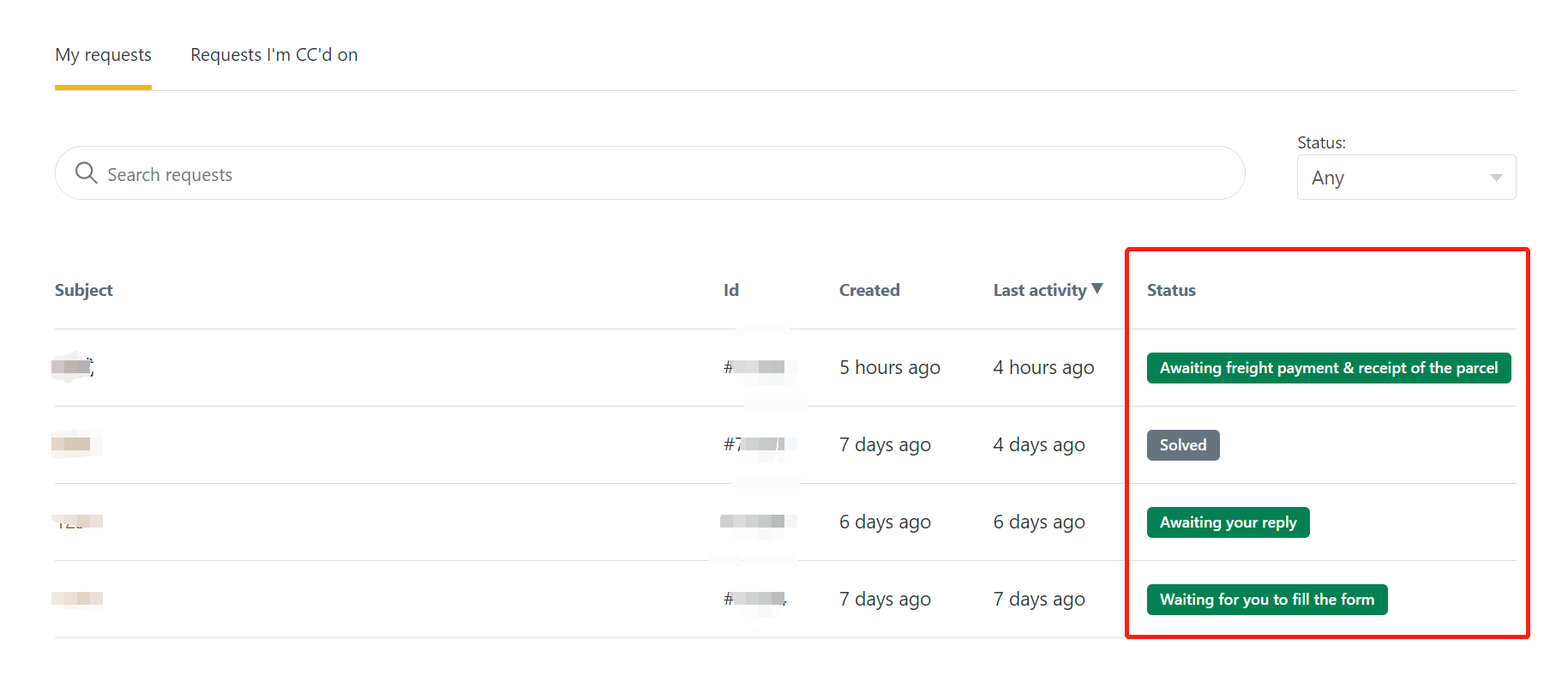Click the Awaiting your reply badge
1568x682 pixels.
pyautogui.click(x=1228, y=522)
